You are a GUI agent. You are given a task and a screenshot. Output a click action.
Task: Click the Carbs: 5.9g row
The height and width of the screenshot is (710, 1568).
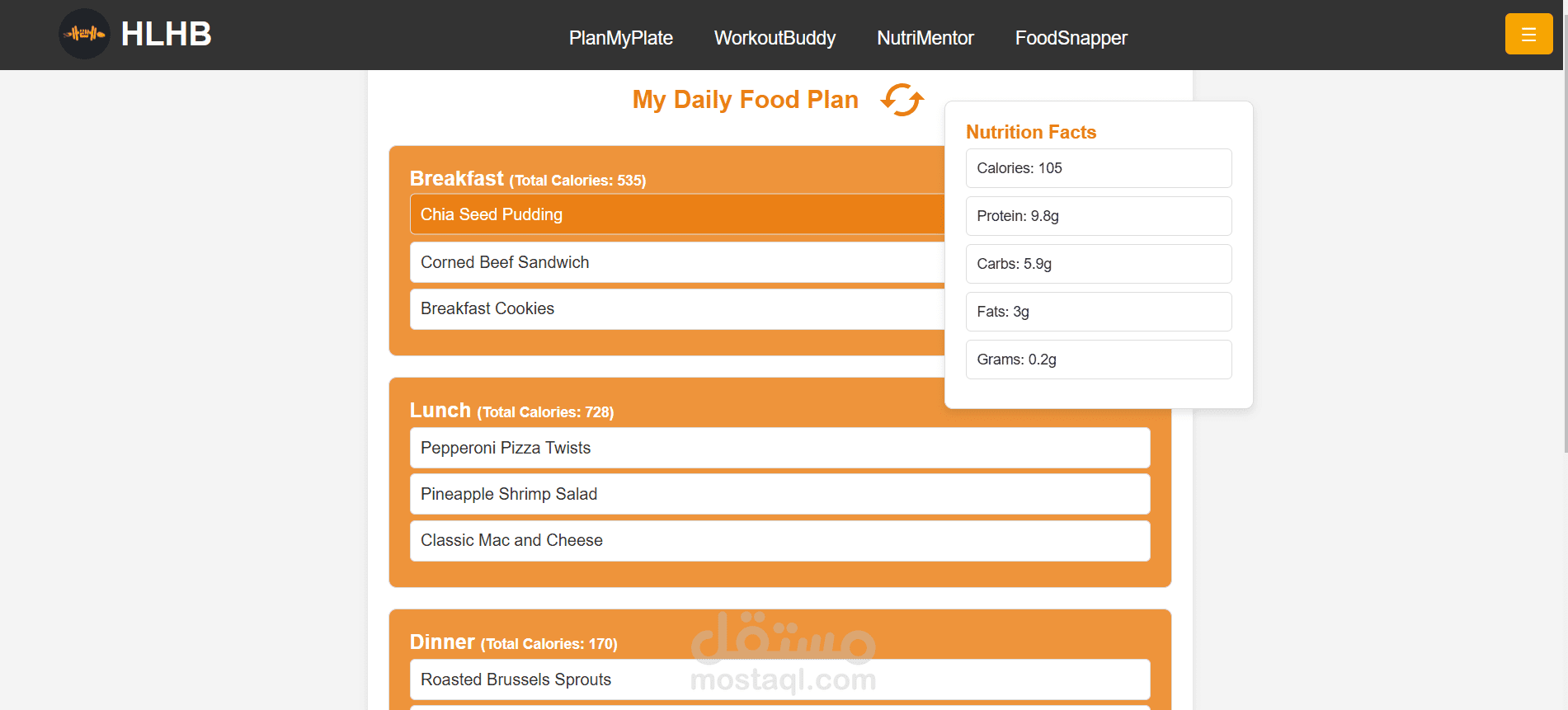[x=1098, y=264]
